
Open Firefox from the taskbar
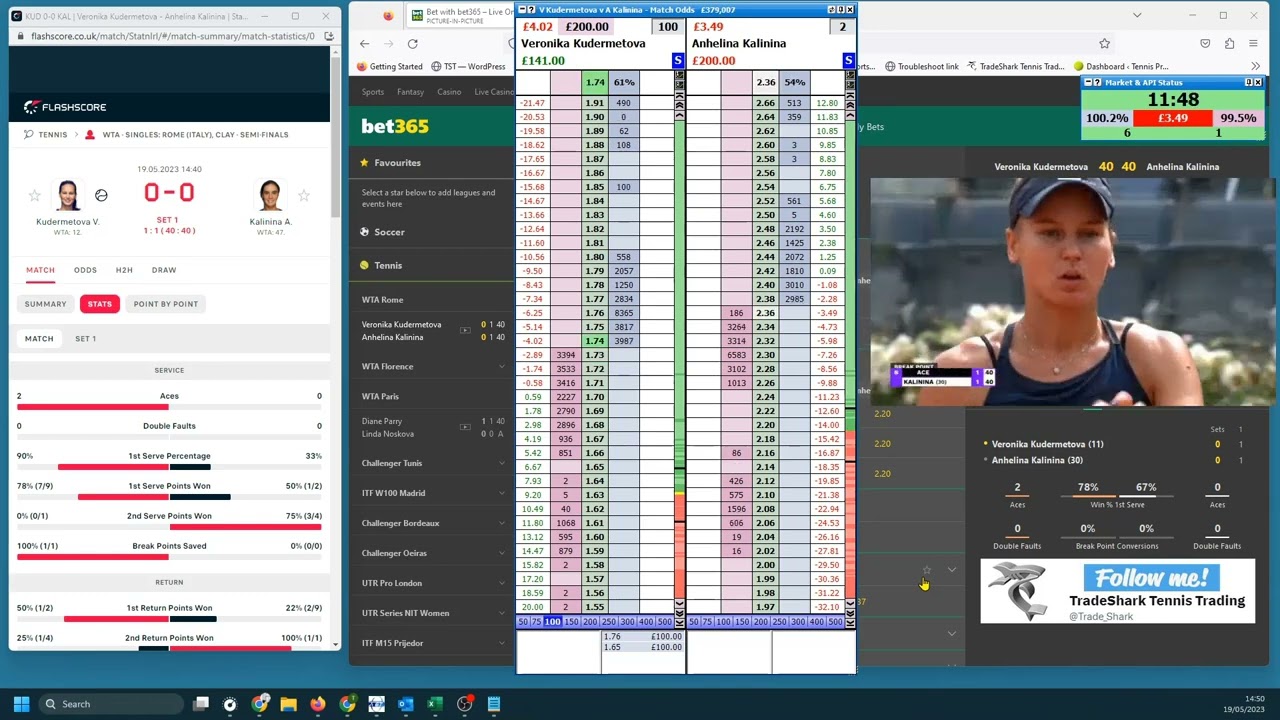coord(317,704)
